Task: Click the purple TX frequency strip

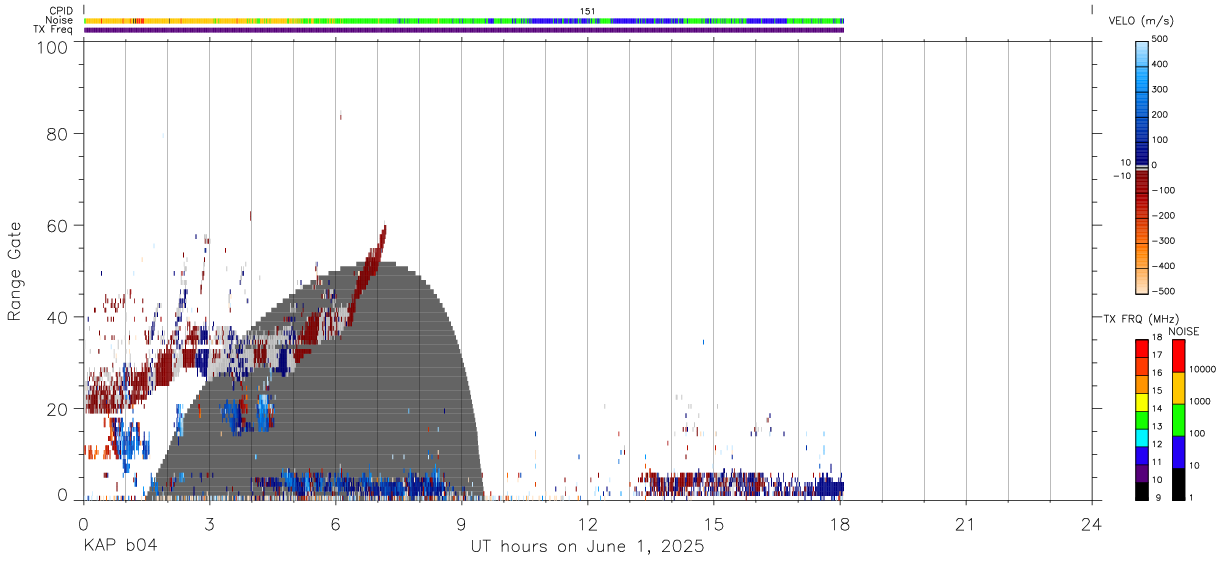Action: [464, 29]
